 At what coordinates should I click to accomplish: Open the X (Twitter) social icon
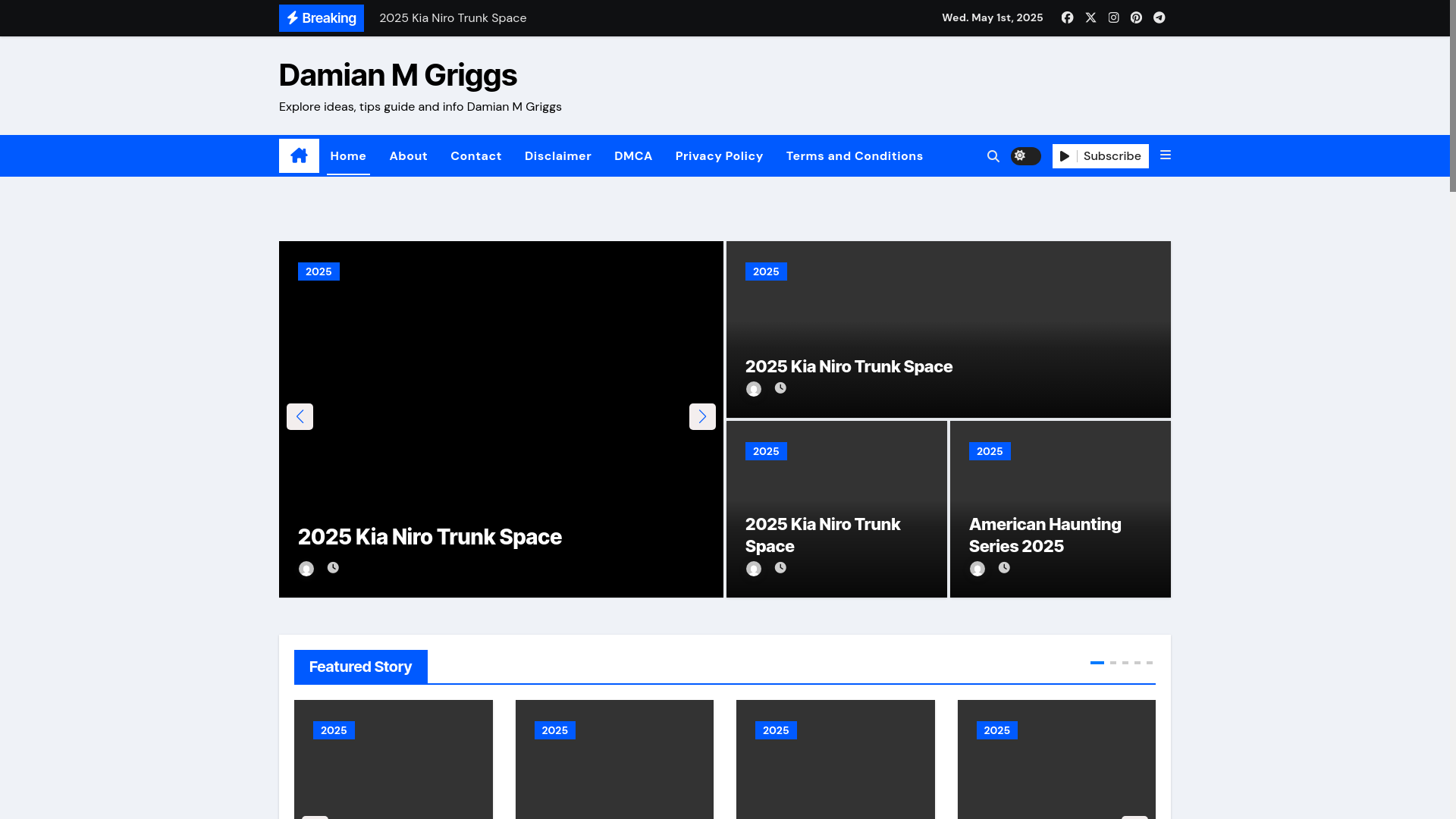click(1090, 17)
